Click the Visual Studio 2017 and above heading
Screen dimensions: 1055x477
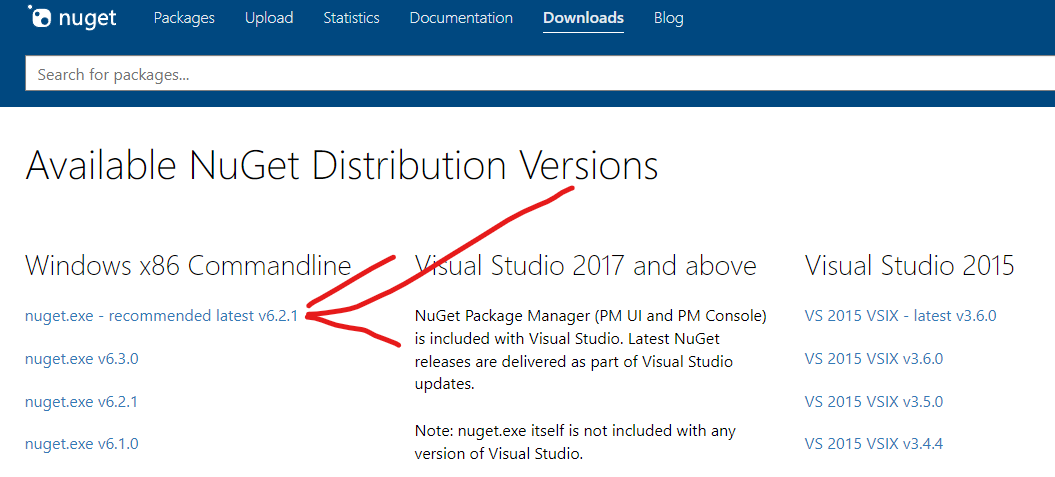pyautogui.click(x=585, y=265)
